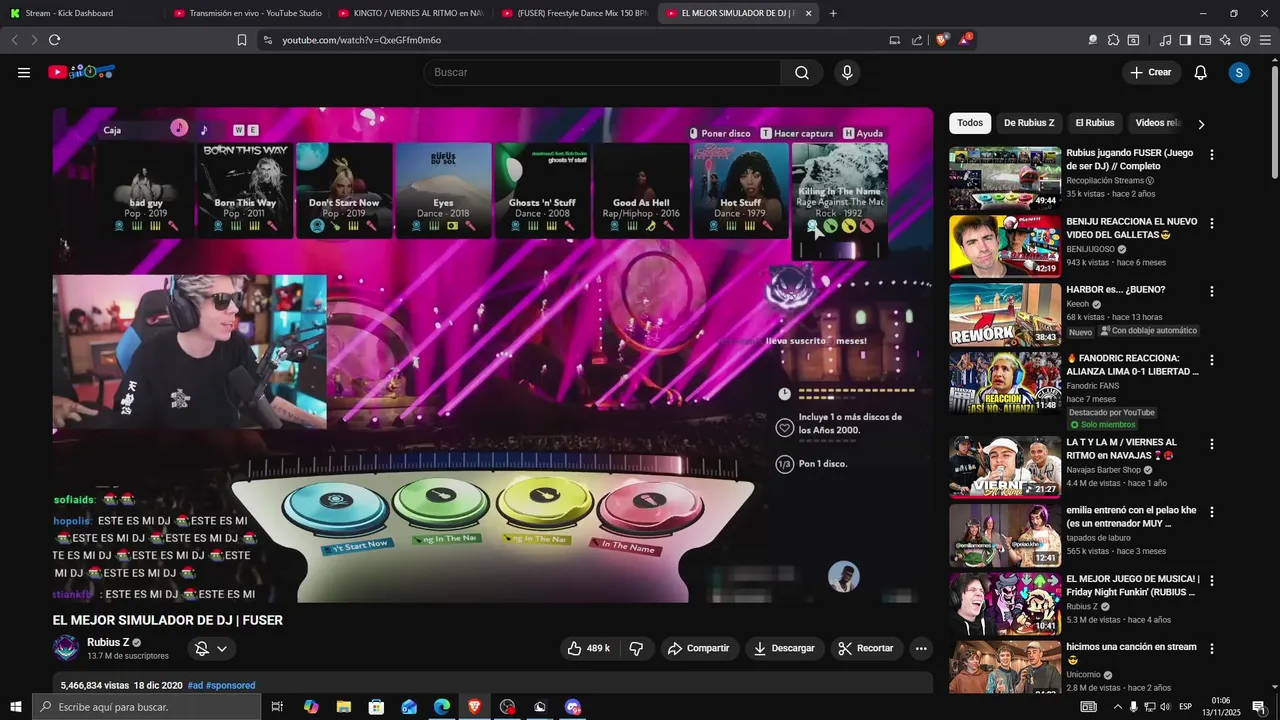Click the search magnifier button

802,72
